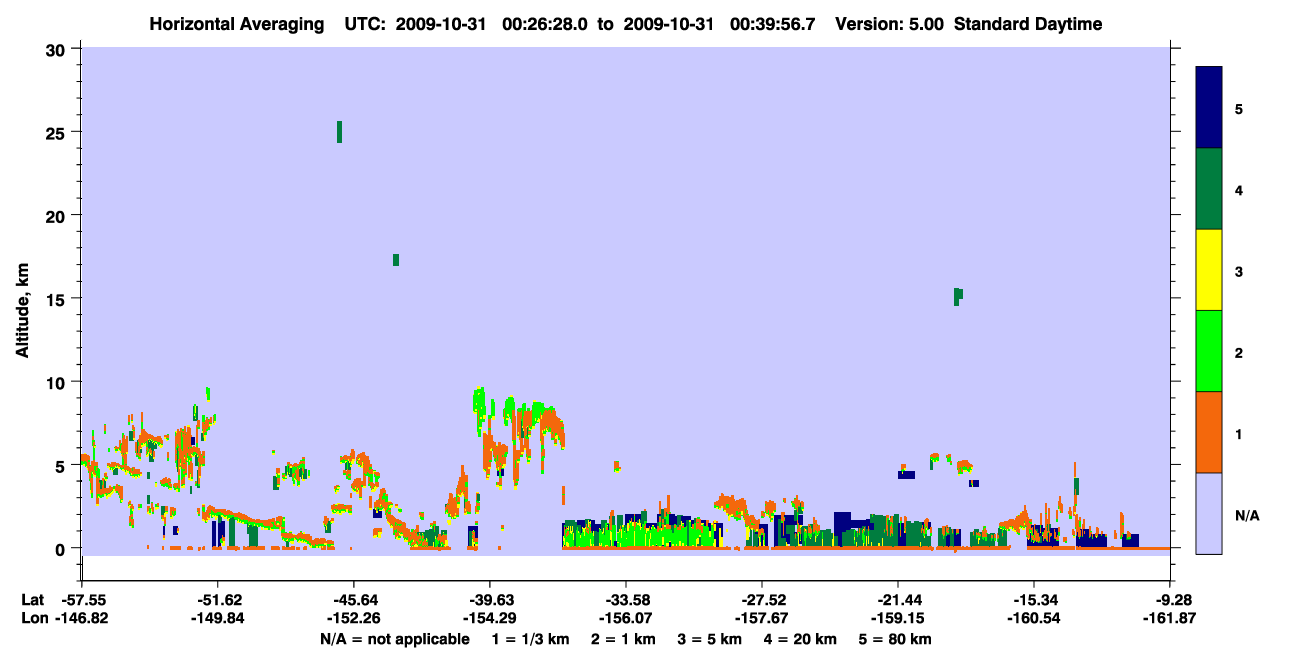
Task: Click the '3 = 5 km' legend entry
Action: tap(710, 639)
